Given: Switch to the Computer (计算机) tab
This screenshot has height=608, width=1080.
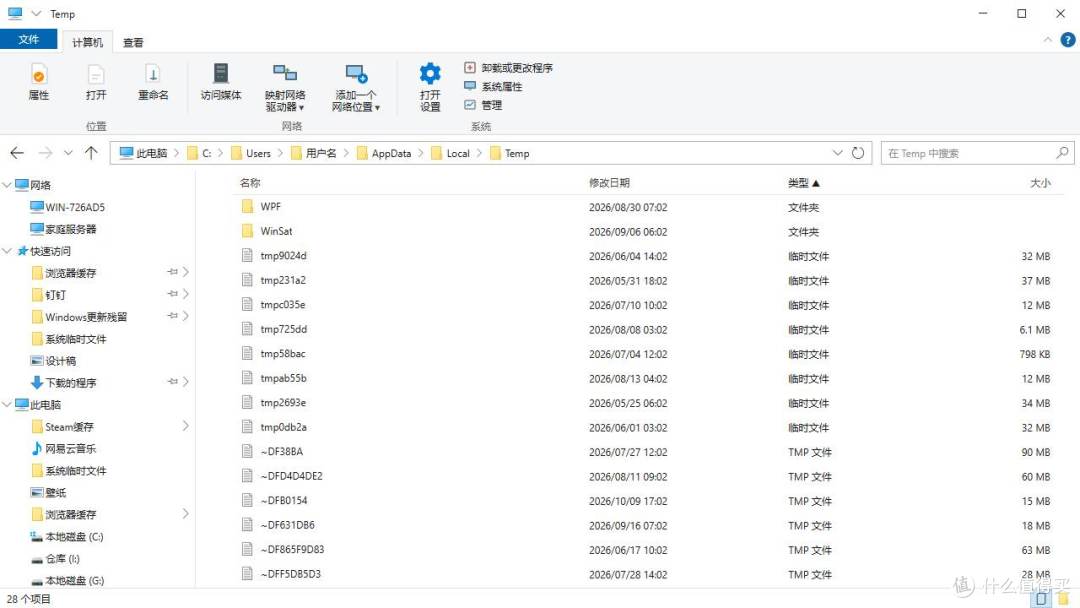Looking at the screenshot, I should (87, 42).
